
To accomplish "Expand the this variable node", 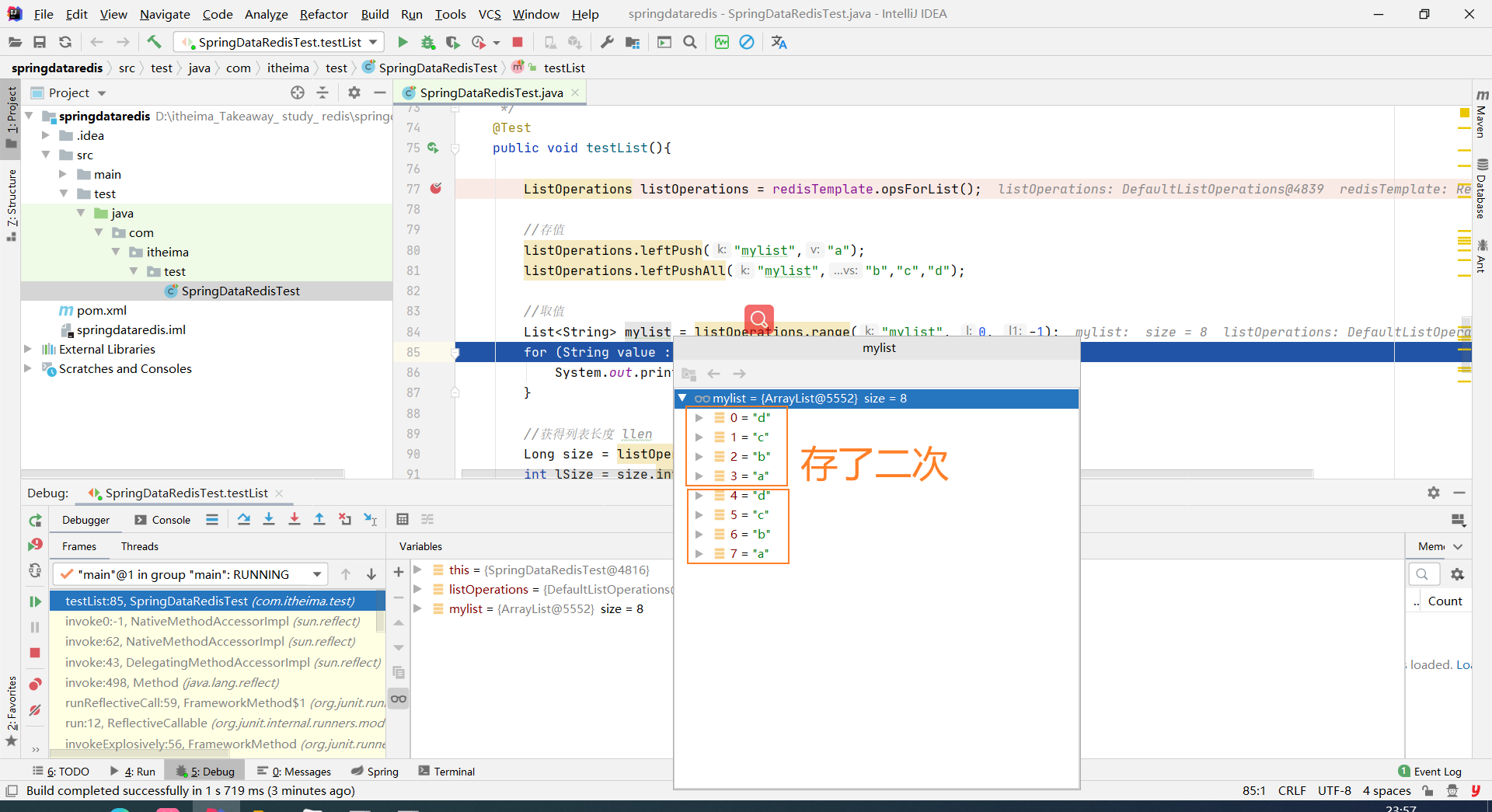I will click(x=417, y=570).
